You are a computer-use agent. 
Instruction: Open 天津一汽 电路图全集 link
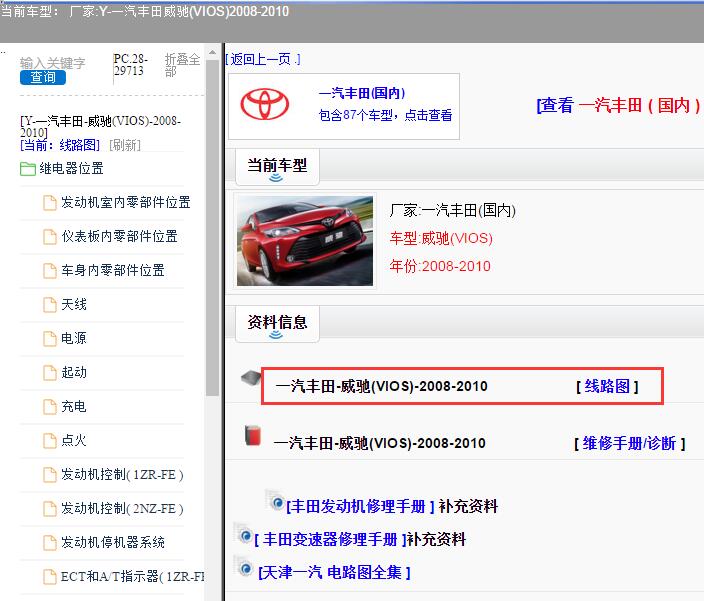pyautogui.click(x=334, y=572)
